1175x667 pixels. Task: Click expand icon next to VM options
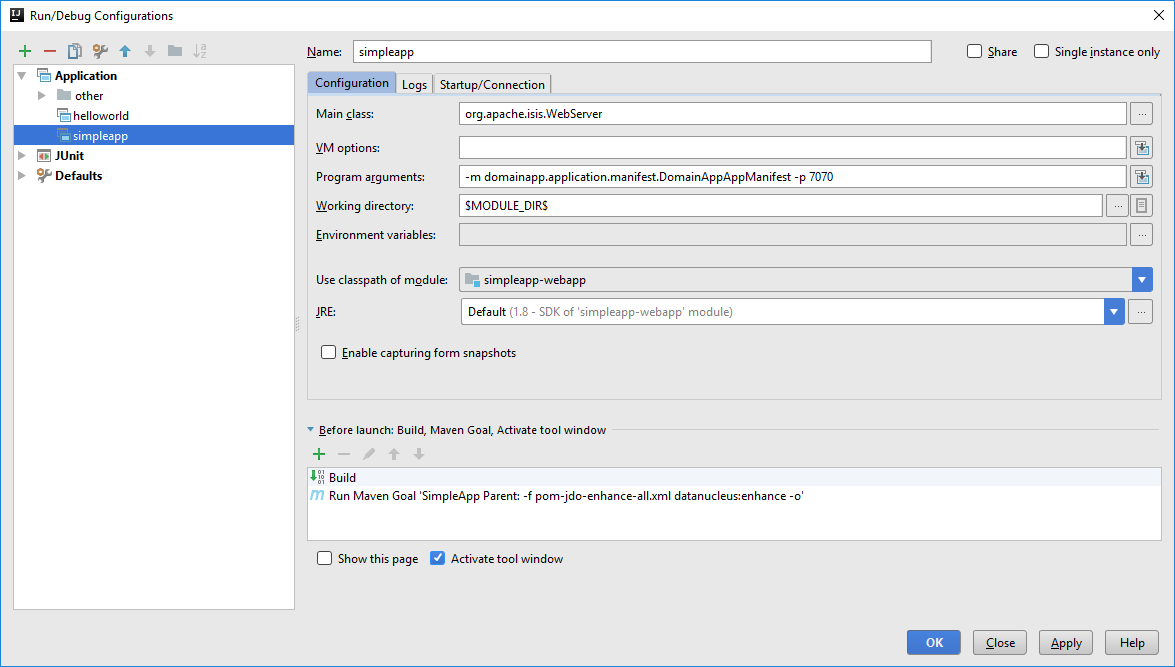[x=1141, y=148]
